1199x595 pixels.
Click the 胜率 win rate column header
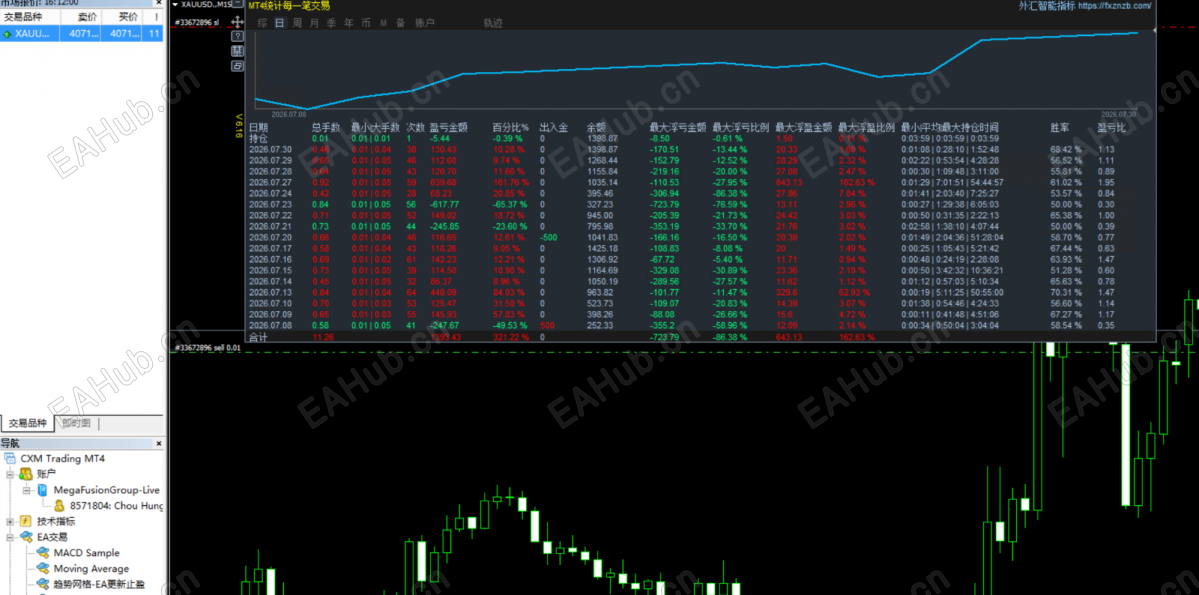pos(1060,128)
